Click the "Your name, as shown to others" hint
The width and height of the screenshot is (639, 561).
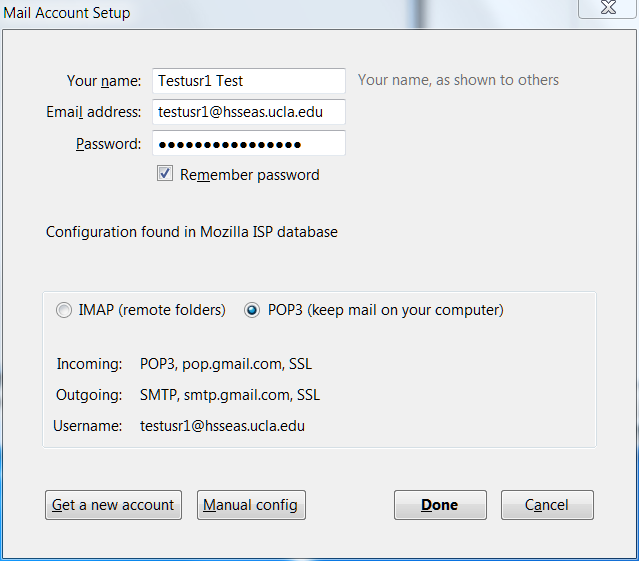click(458, 80)
